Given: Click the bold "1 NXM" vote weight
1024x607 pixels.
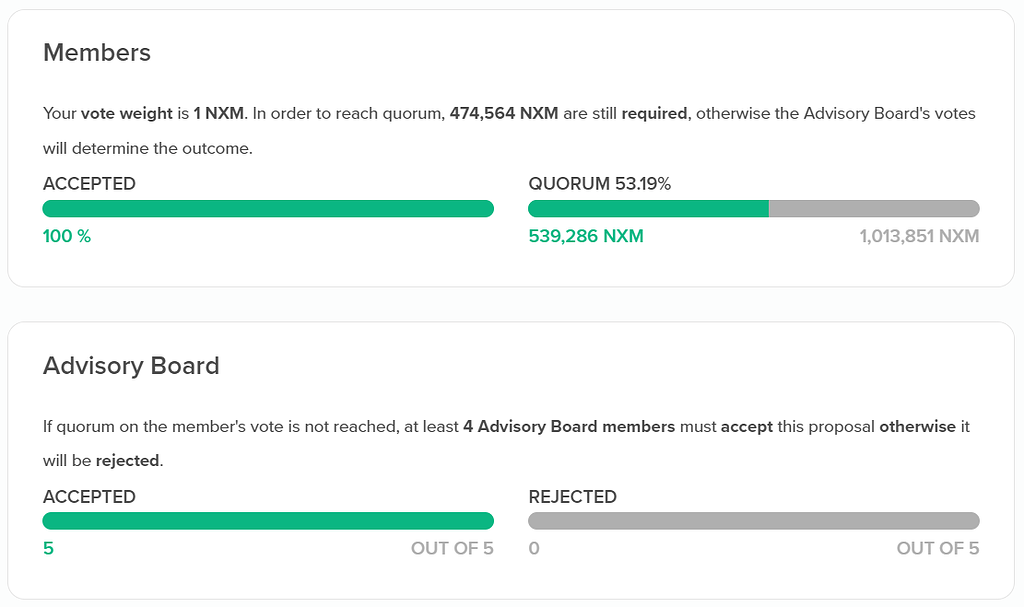Looking at the screenshot, I should (219, 113).
